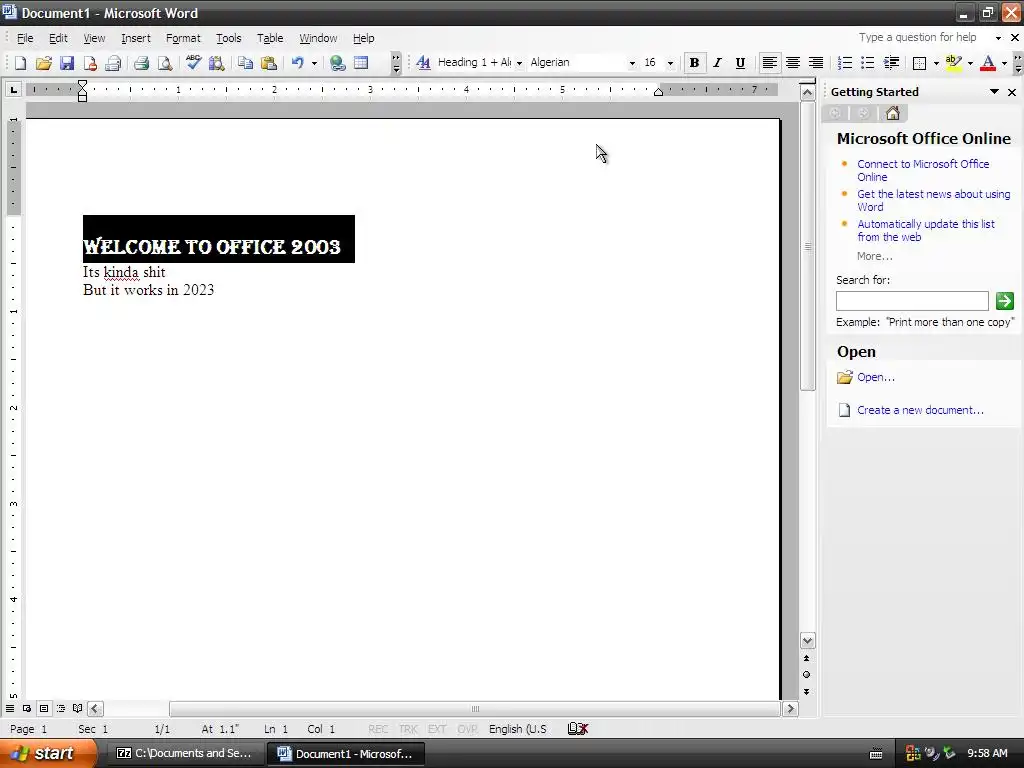The image size is (1024, 768).
Task: Switch to Normal view button at bottom left
Action: (x=10, y=709)
